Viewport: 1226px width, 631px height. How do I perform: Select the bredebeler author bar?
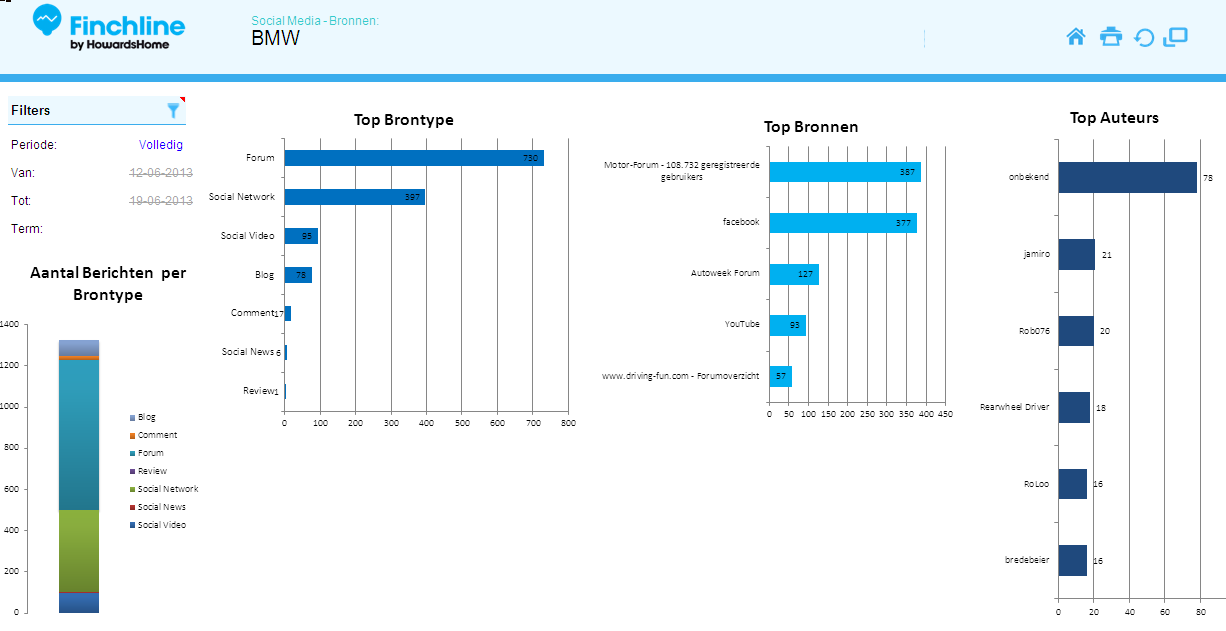(1073, 560)
